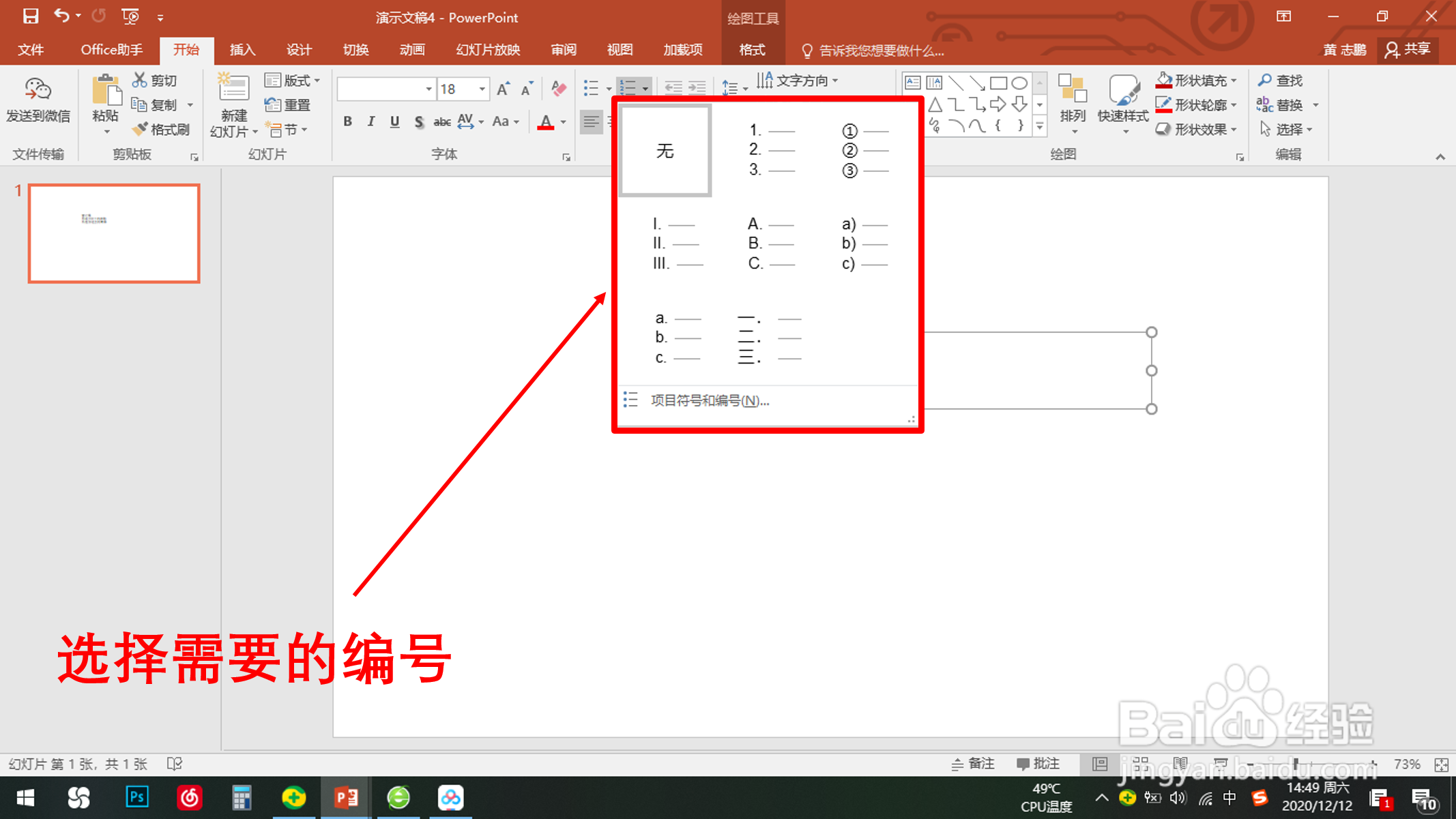Switch to the Animations (动画) tab

[x=412, y=50]
